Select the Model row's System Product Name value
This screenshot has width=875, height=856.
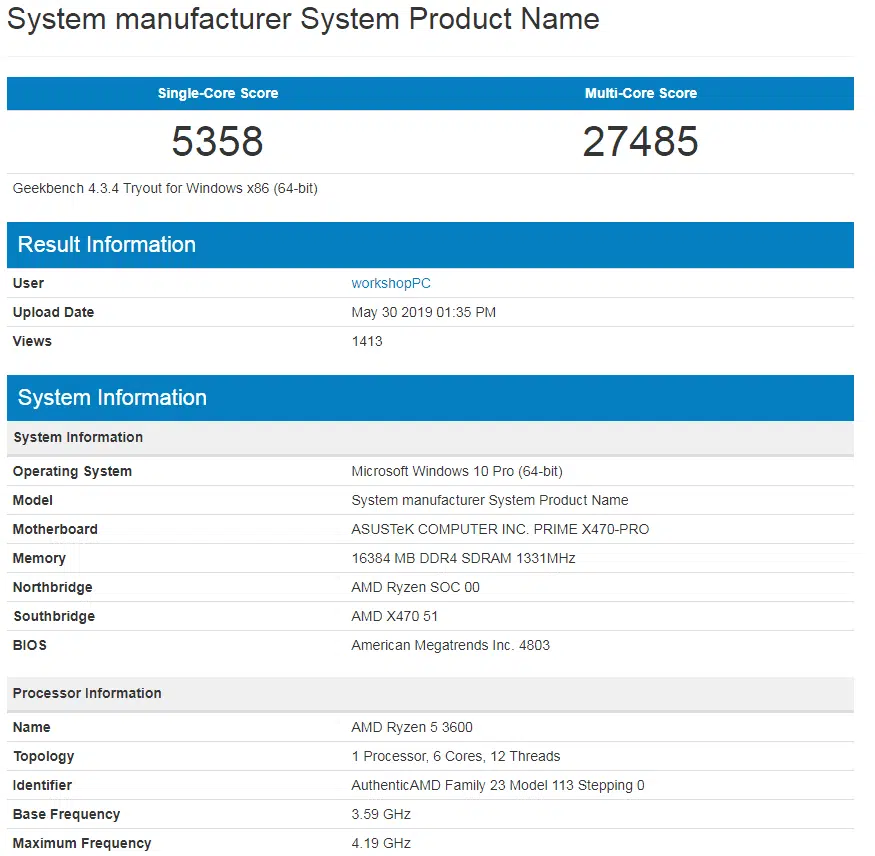(x=490, y=501)
